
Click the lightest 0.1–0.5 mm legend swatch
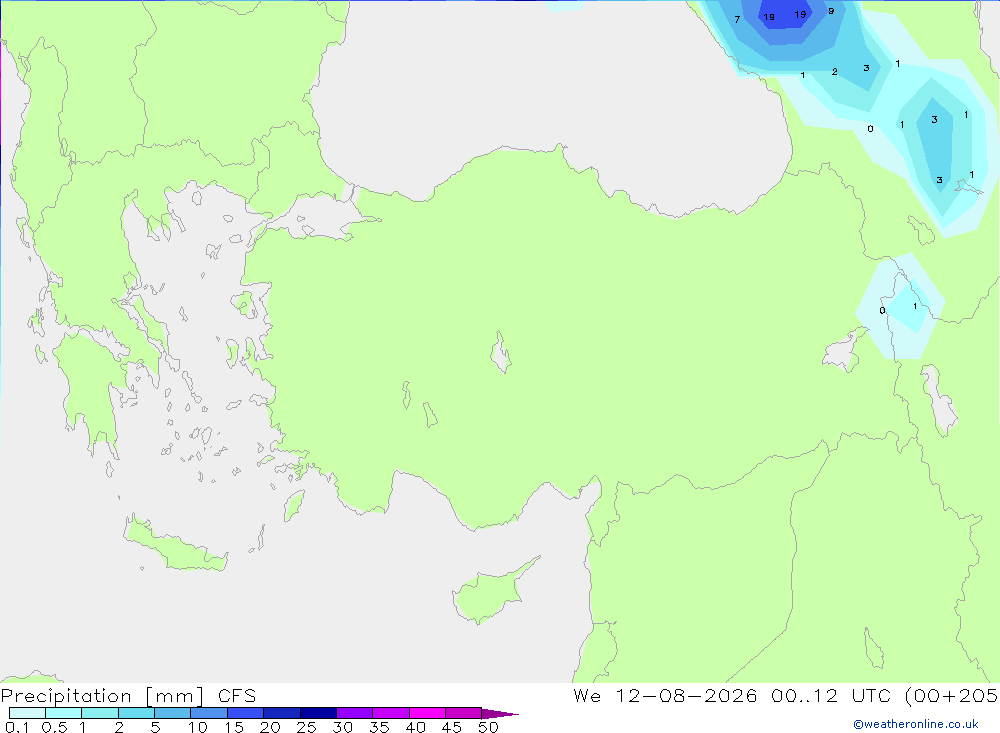tap(27, 713)
